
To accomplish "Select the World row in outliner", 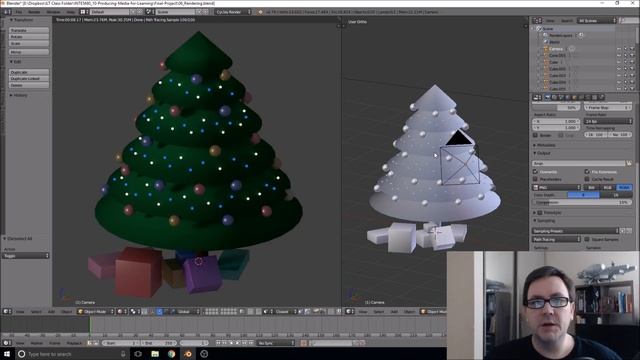I will [x=554, y=42].
